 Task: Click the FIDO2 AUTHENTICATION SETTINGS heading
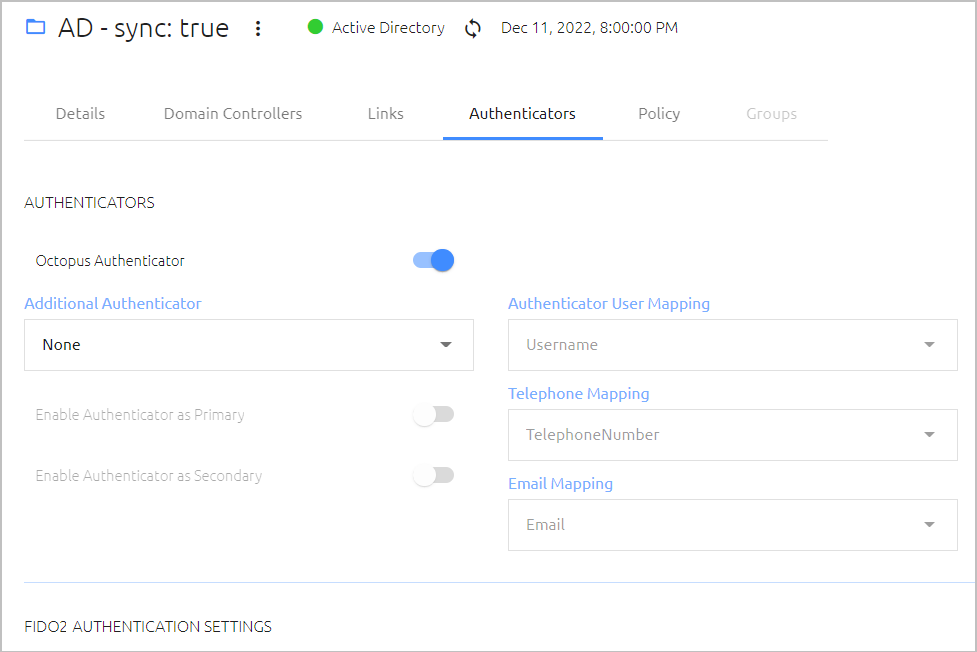point(148,626)
